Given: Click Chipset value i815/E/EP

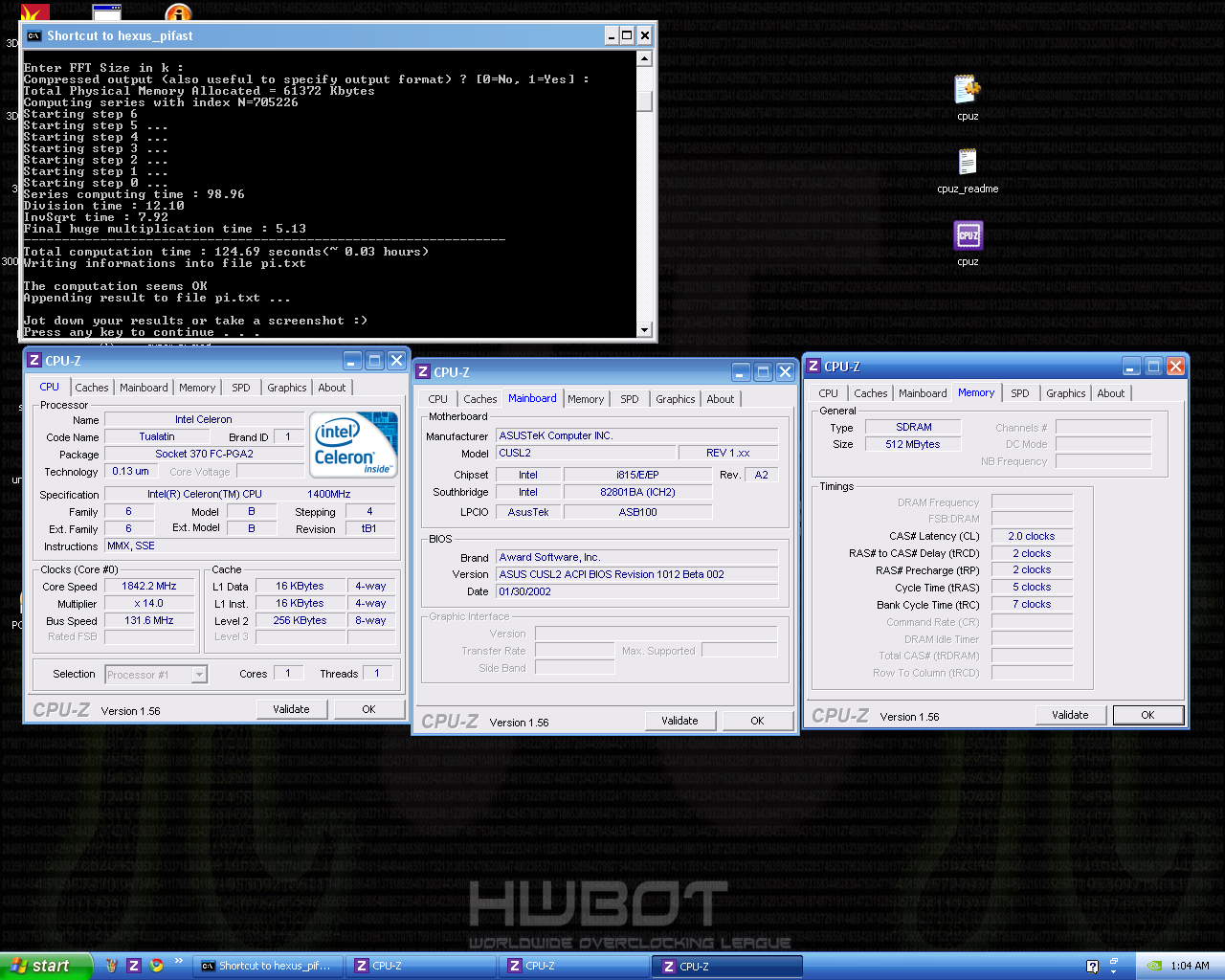Looking at the screenshot, I should point(637,475).
